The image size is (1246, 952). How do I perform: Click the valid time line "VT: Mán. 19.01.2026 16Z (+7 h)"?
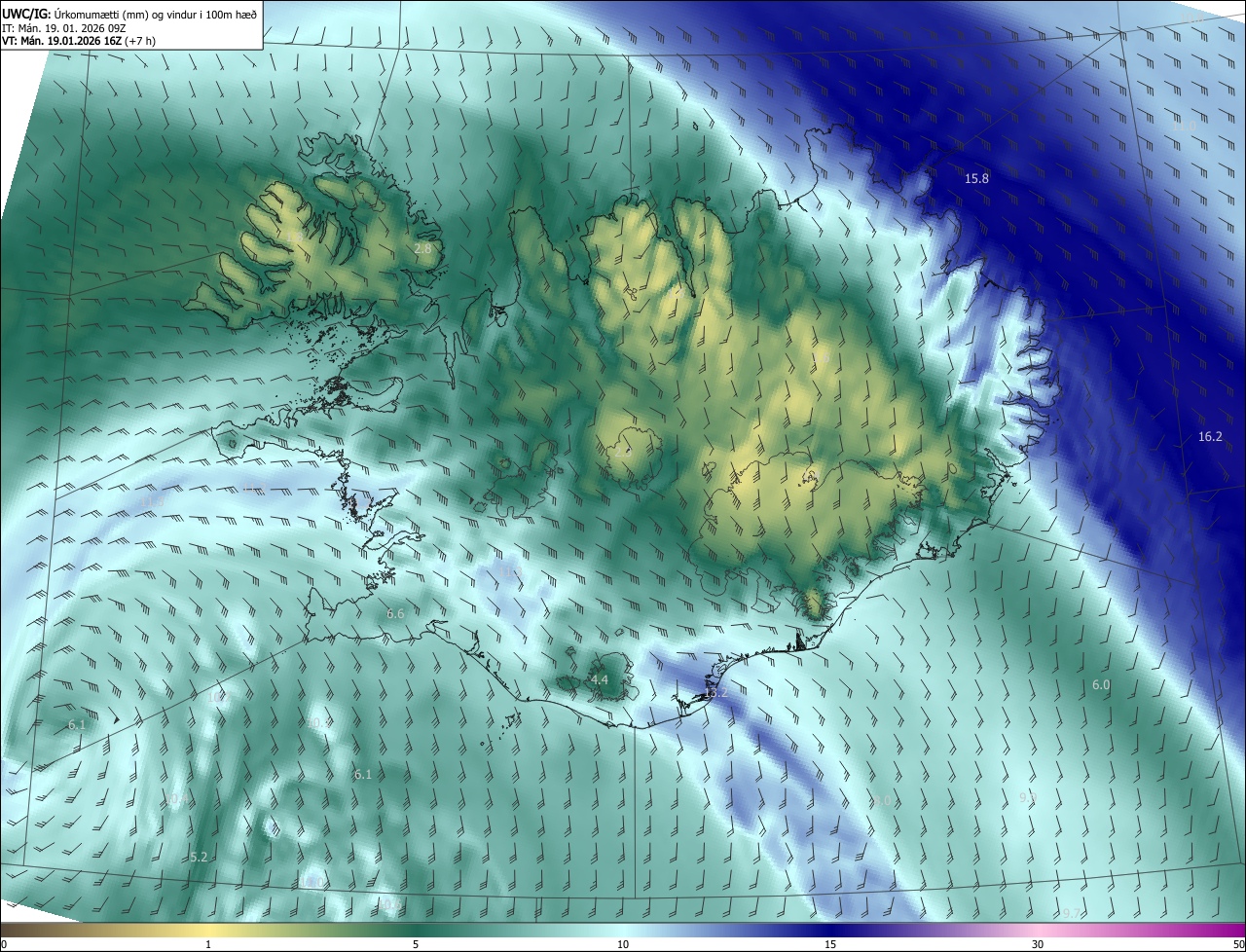click(79, 41)
